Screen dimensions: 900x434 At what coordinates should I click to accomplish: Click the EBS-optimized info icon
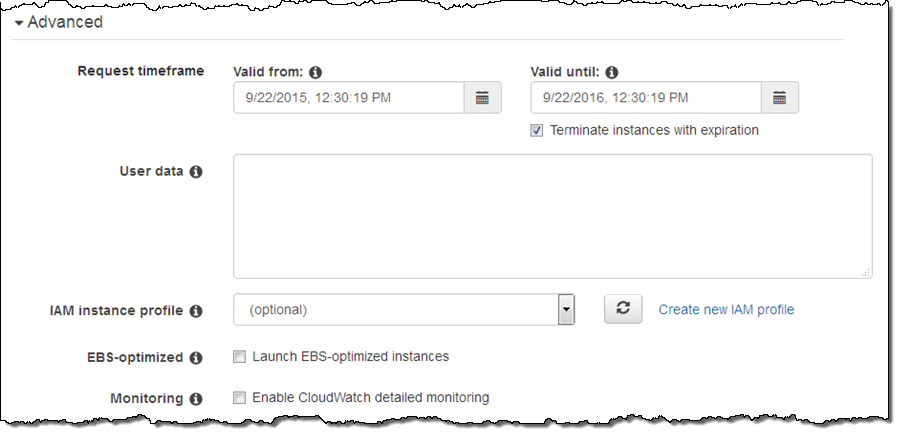click(x=196, y=357)
